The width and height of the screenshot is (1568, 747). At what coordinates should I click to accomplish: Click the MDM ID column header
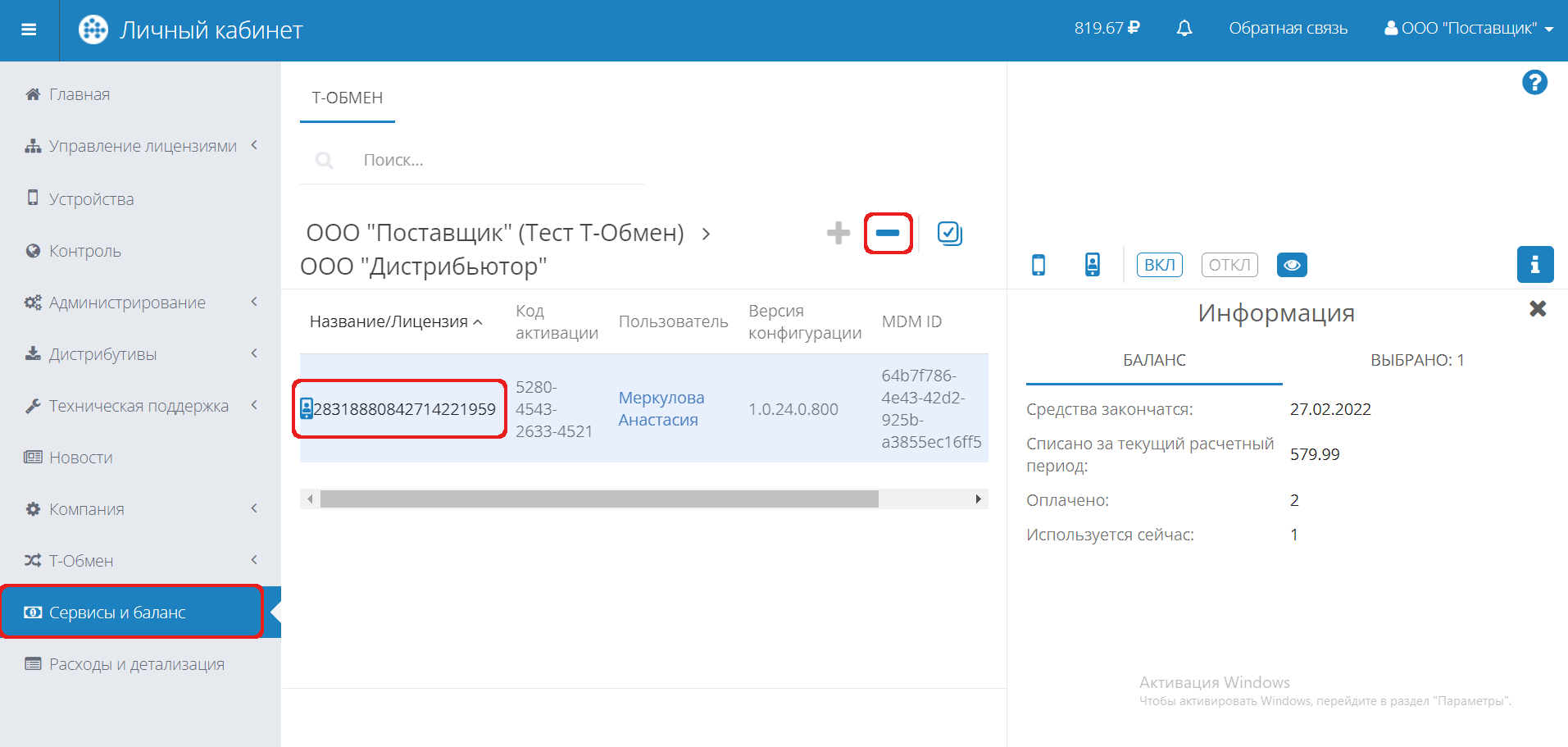pos(911,321)
